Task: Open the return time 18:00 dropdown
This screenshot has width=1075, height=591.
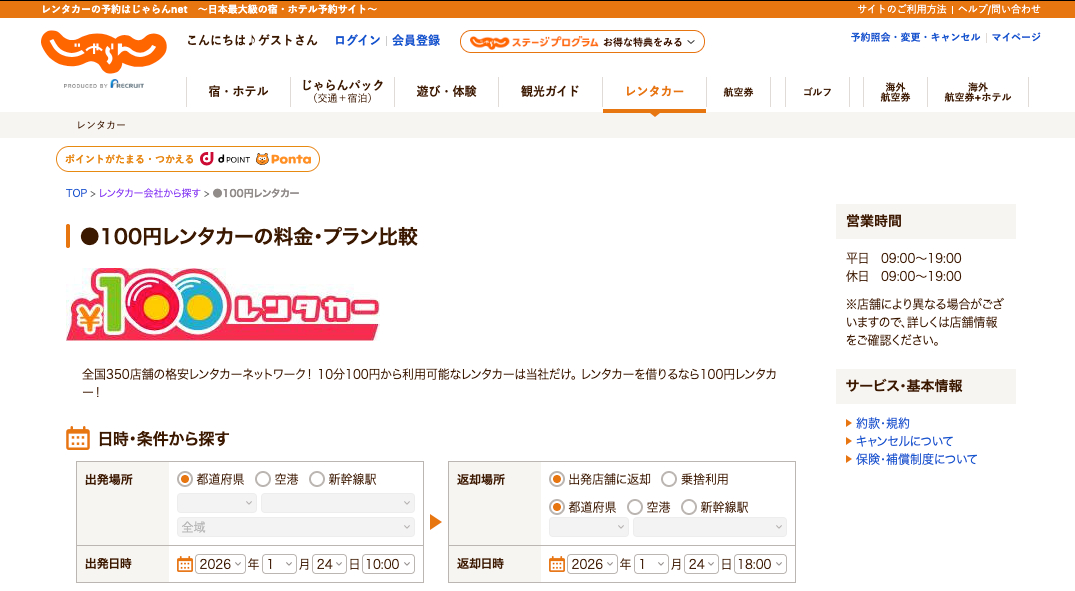Action: tap(760, 564)
